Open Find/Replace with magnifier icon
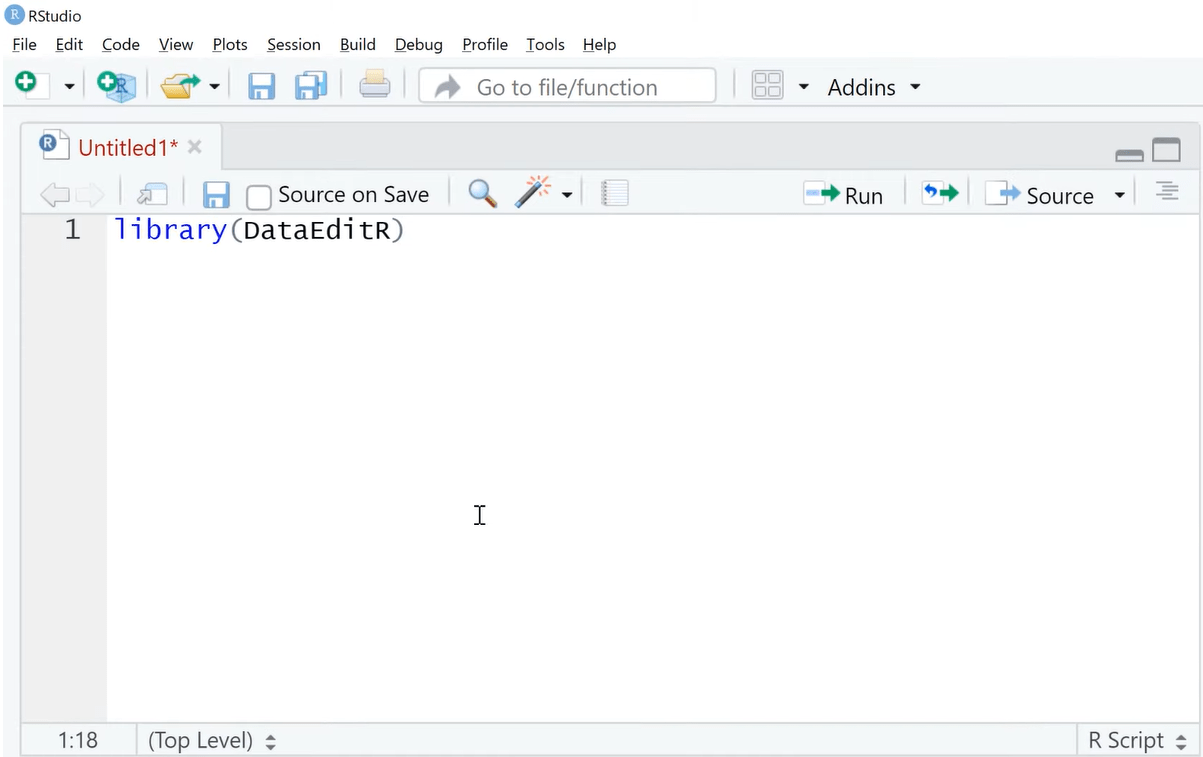 click(x=483, y=193)
